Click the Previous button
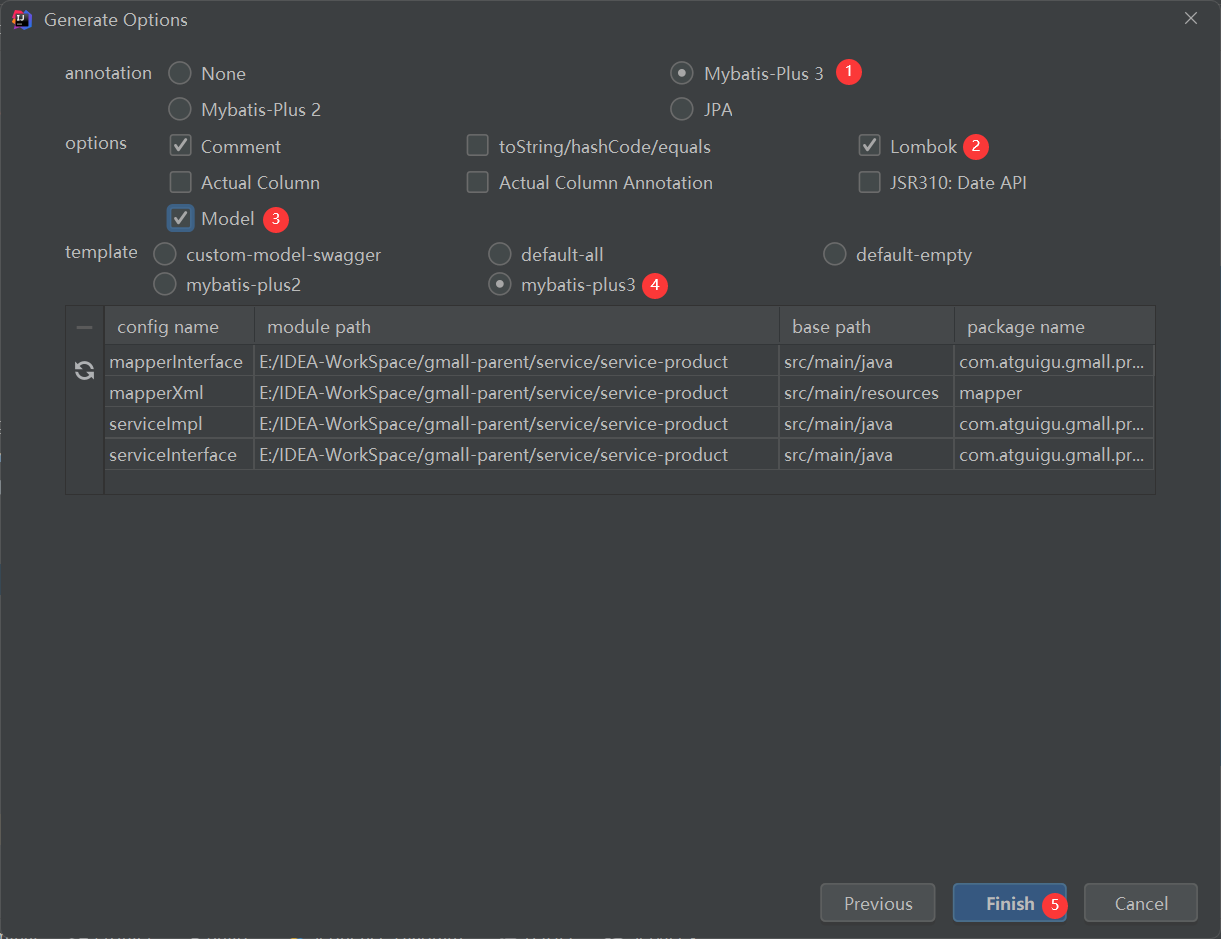This screenshot has height=939, width=1221. point(878,903)
